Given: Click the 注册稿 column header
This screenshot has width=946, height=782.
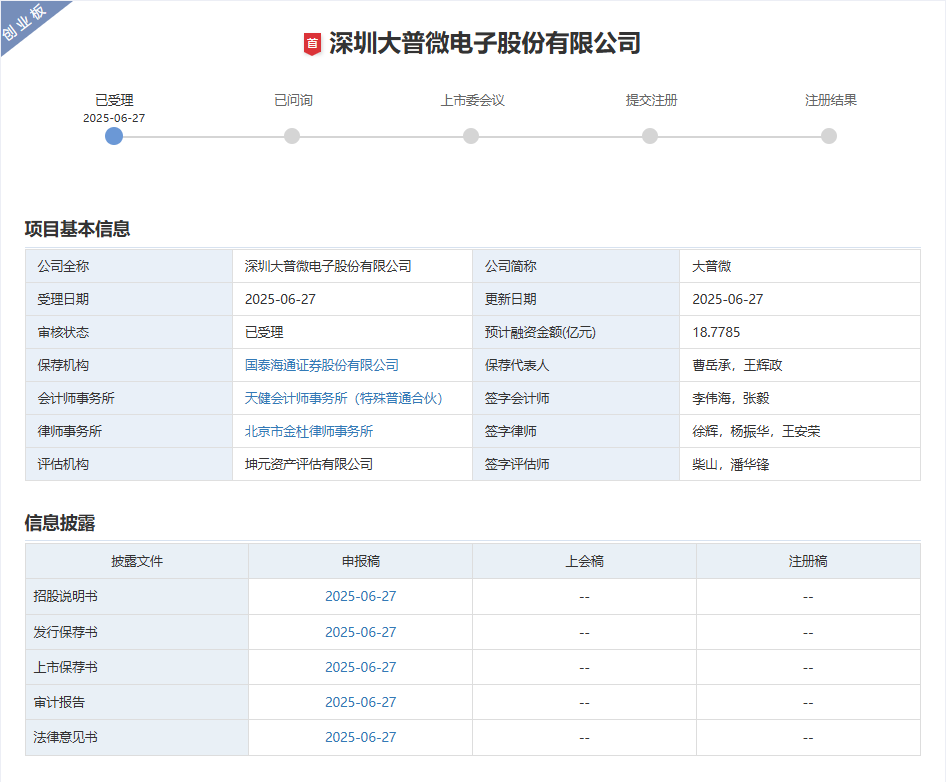Looking at the screenshot, I should [808, 561].
